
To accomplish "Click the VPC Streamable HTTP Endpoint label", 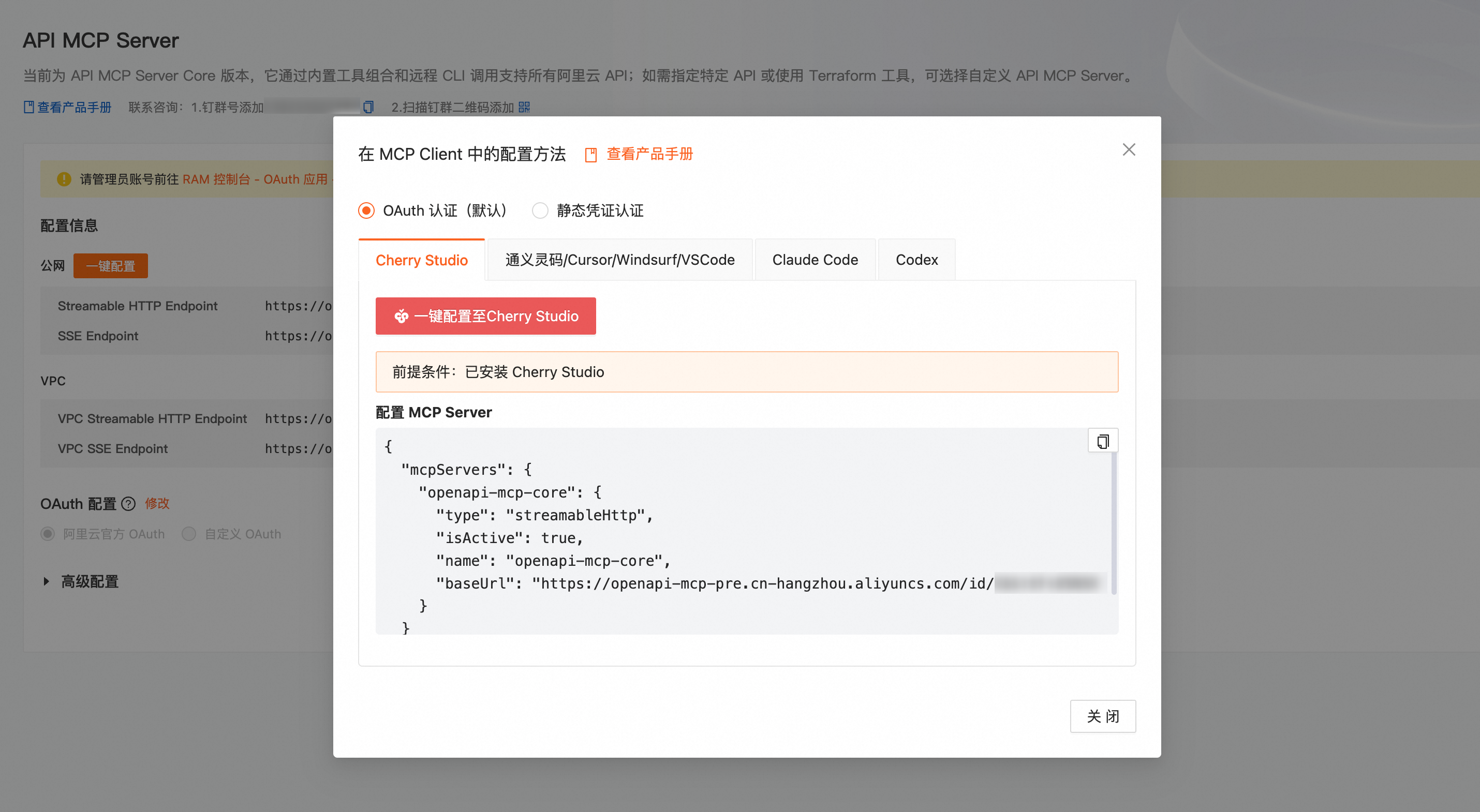I will click(x=152, y=418).
